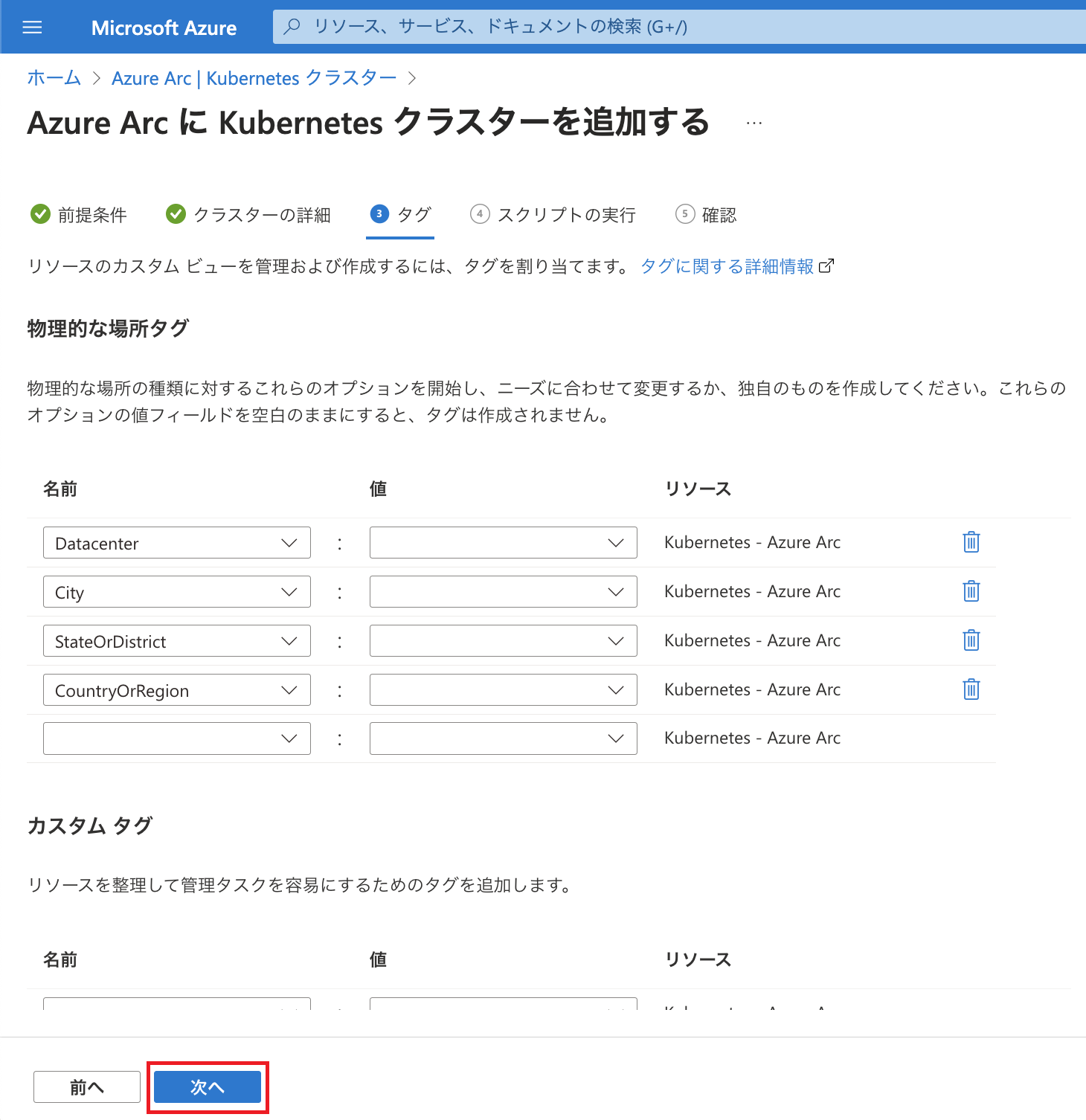The width and height of the screenshot is (1086, 1120).
Task: Click the step 3 number circle
Action: click(x=379, y=214)
